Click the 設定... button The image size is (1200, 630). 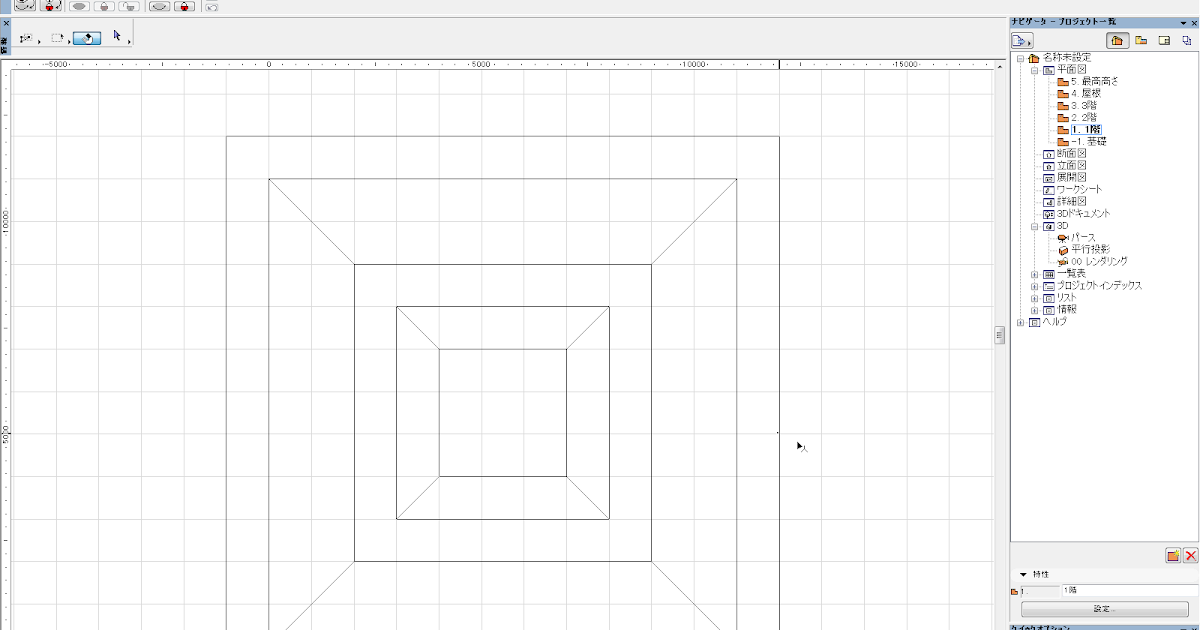(x=1103, y=609)
